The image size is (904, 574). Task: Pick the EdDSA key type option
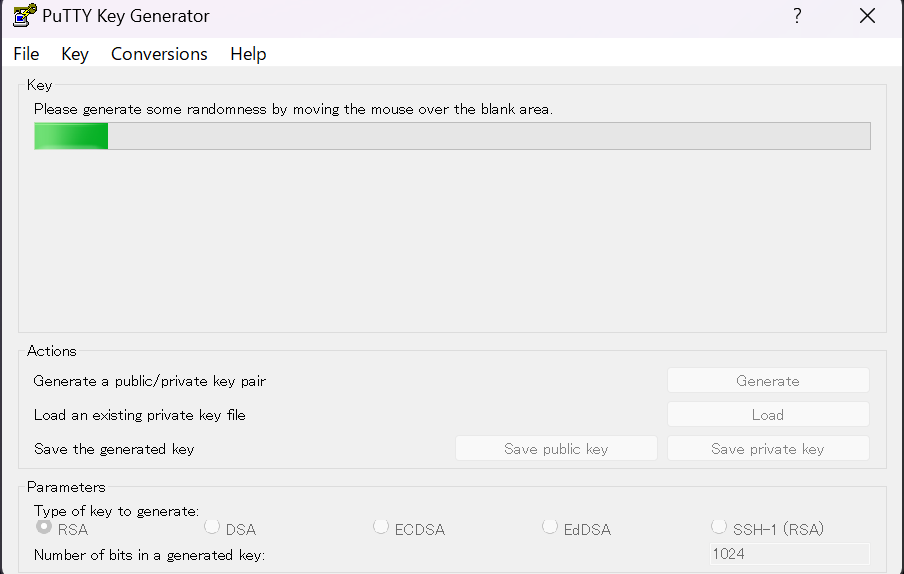pyautogui.click(x=550, y=526)
